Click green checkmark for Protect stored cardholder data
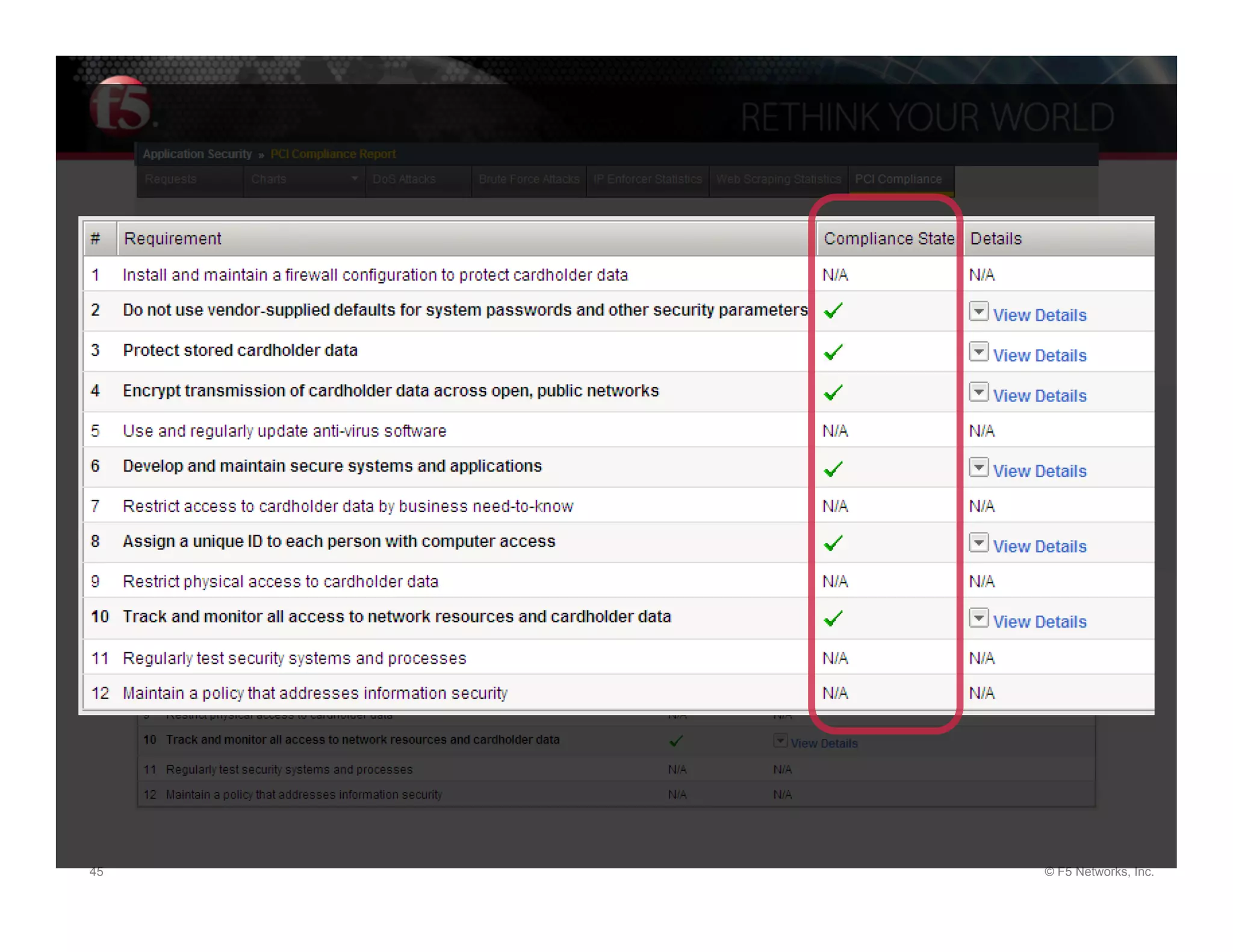This screenshot has height=952, width=1233. coord(833,351)
